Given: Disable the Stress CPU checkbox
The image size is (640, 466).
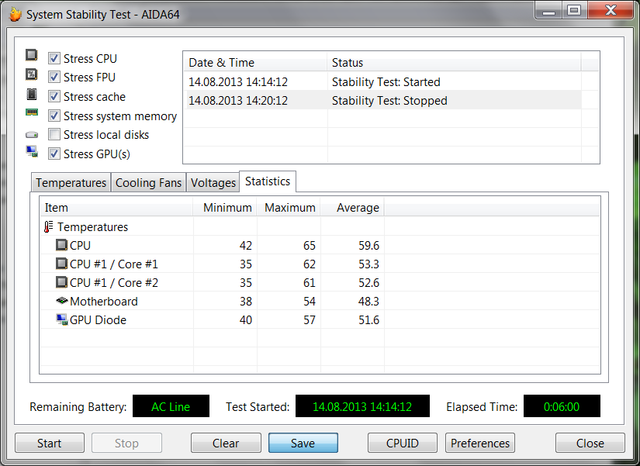Looking at the screenshot, I should 54,59.
